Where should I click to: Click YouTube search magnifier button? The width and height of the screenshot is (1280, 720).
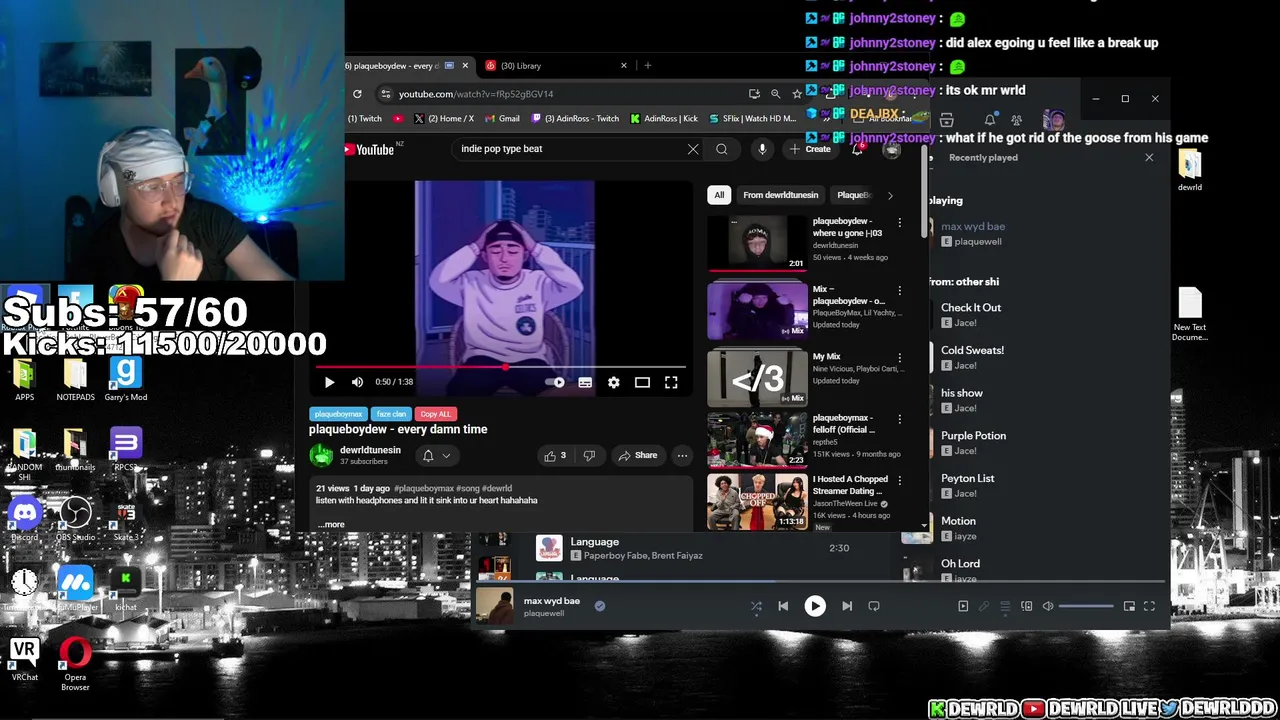721,149
